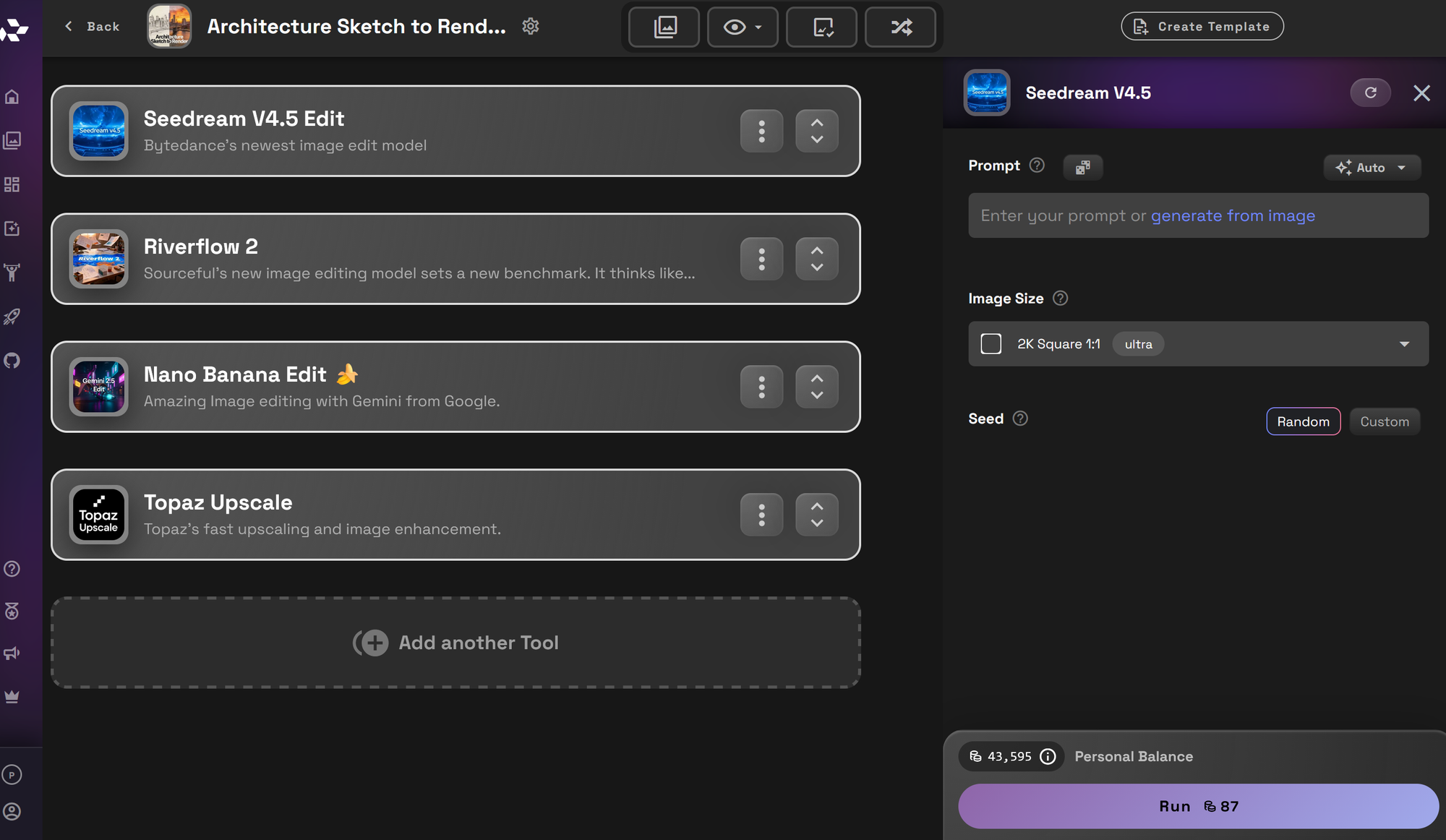
Task: Toggle the eye visibility dropdown in the toolbar
Action: [743, 27]
